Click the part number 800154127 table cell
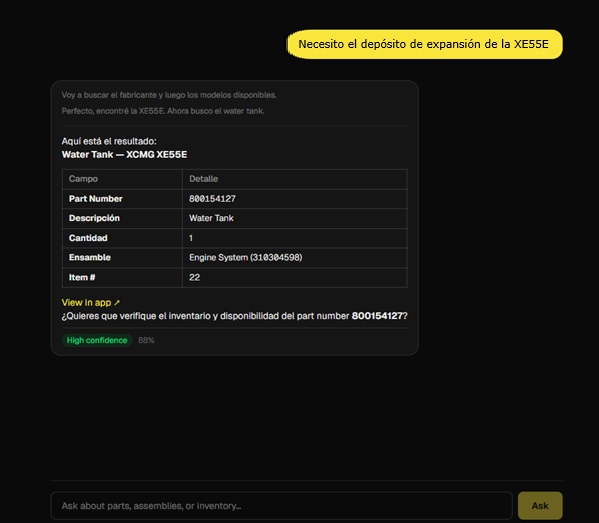The height and width of the screenshot is (523, 599). [x=295, y=199]
